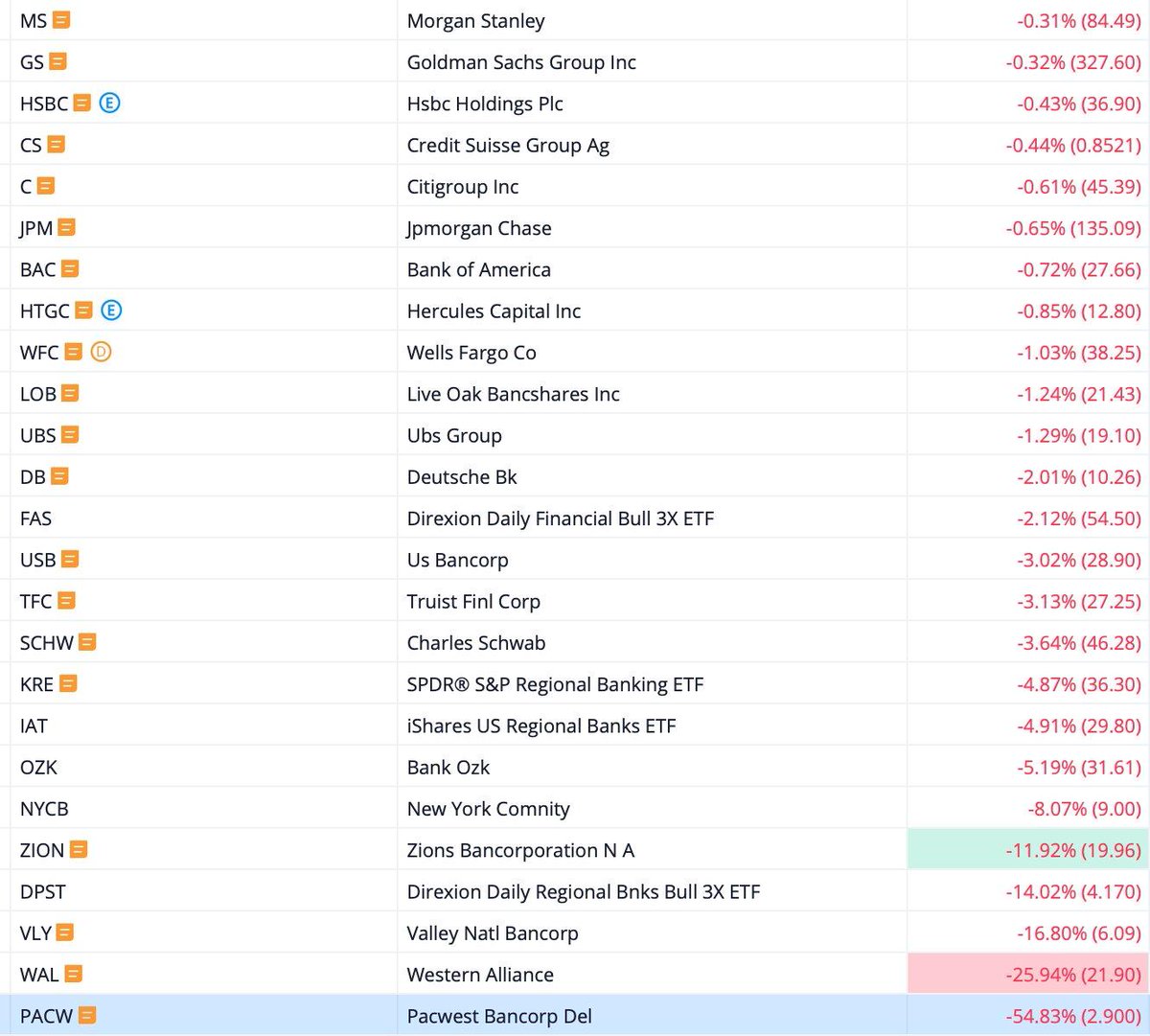Open the HSBC earnings indicator badge

[x=110, y=103]
